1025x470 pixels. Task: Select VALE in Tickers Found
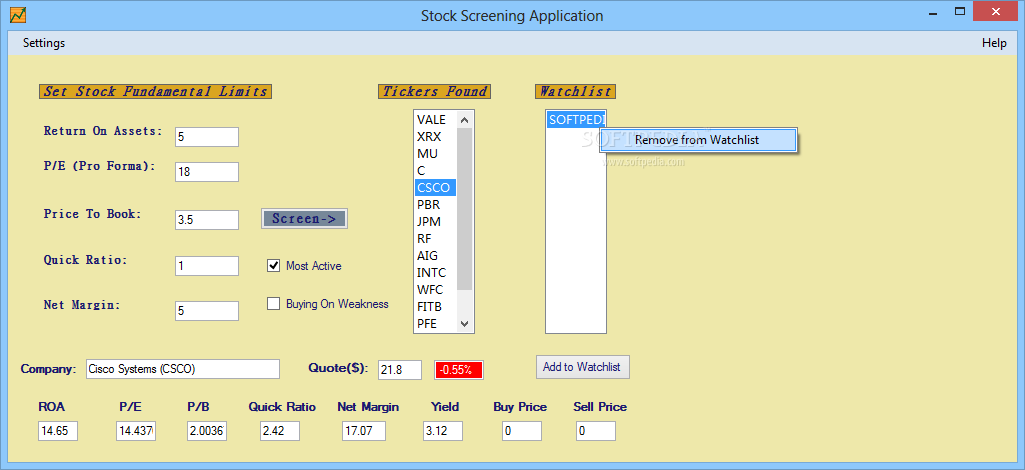tap(435, 120)
